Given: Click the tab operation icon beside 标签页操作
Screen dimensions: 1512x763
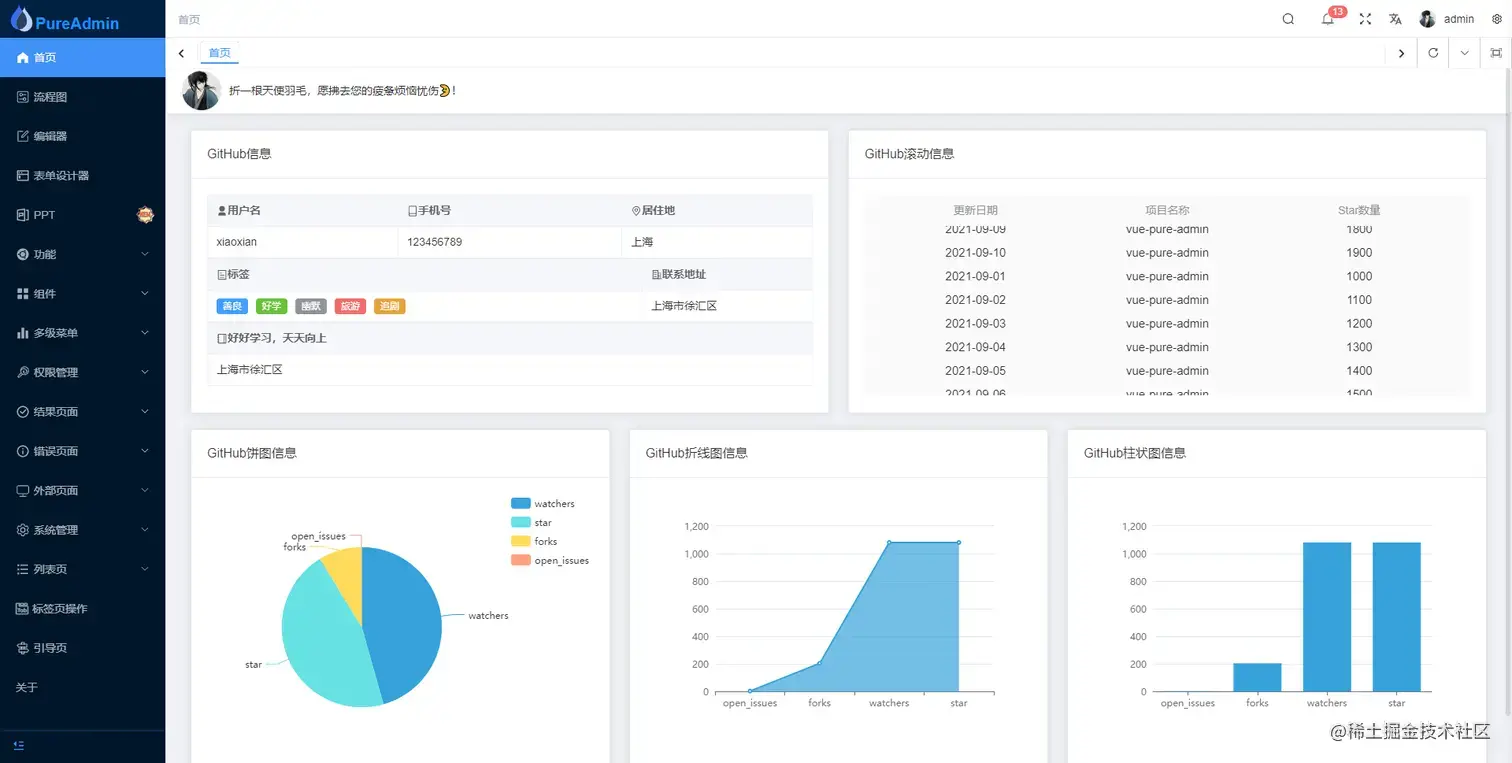Looking at the screenshot, I should [x=23, y=608].
